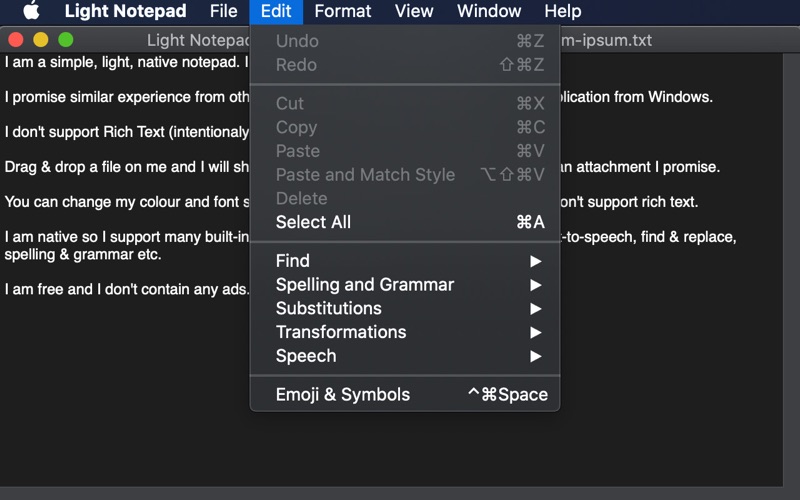The height and width of the screenshot is (500, 800).
Task: Open the Format menu
Action: tap(343, 11)
